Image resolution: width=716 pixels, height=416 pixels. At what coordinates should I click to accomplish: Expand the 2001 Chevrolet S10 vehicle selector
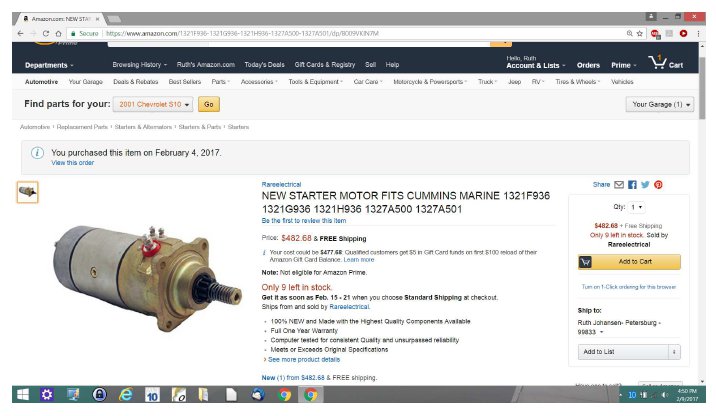pyautogui.click(x=153, y=105)
